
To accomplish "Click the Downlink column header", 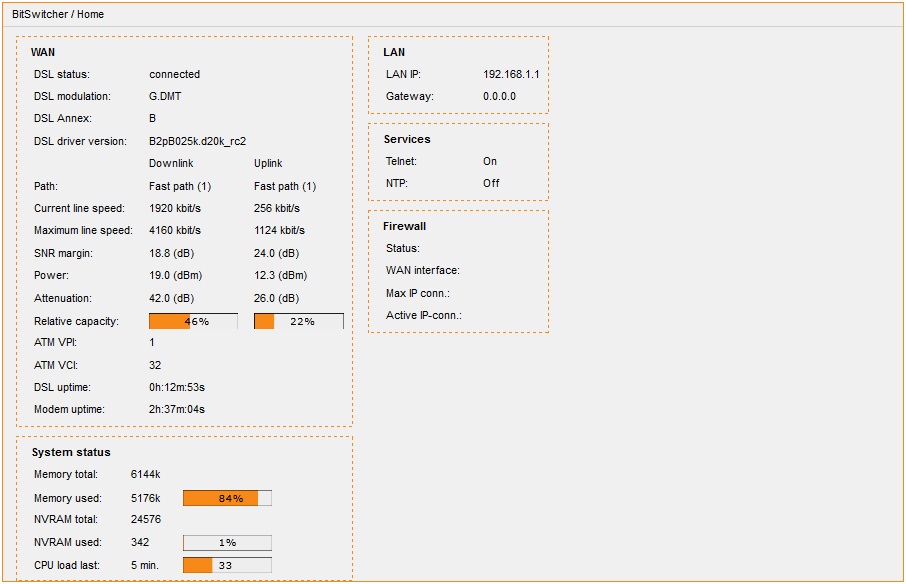I will click(171, 163).
